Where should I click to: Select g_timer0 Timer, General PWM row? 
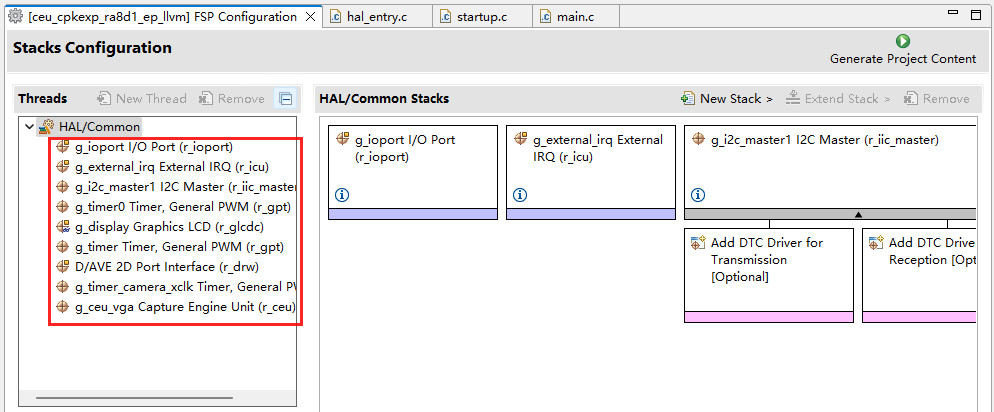click(x=174, y=207)
